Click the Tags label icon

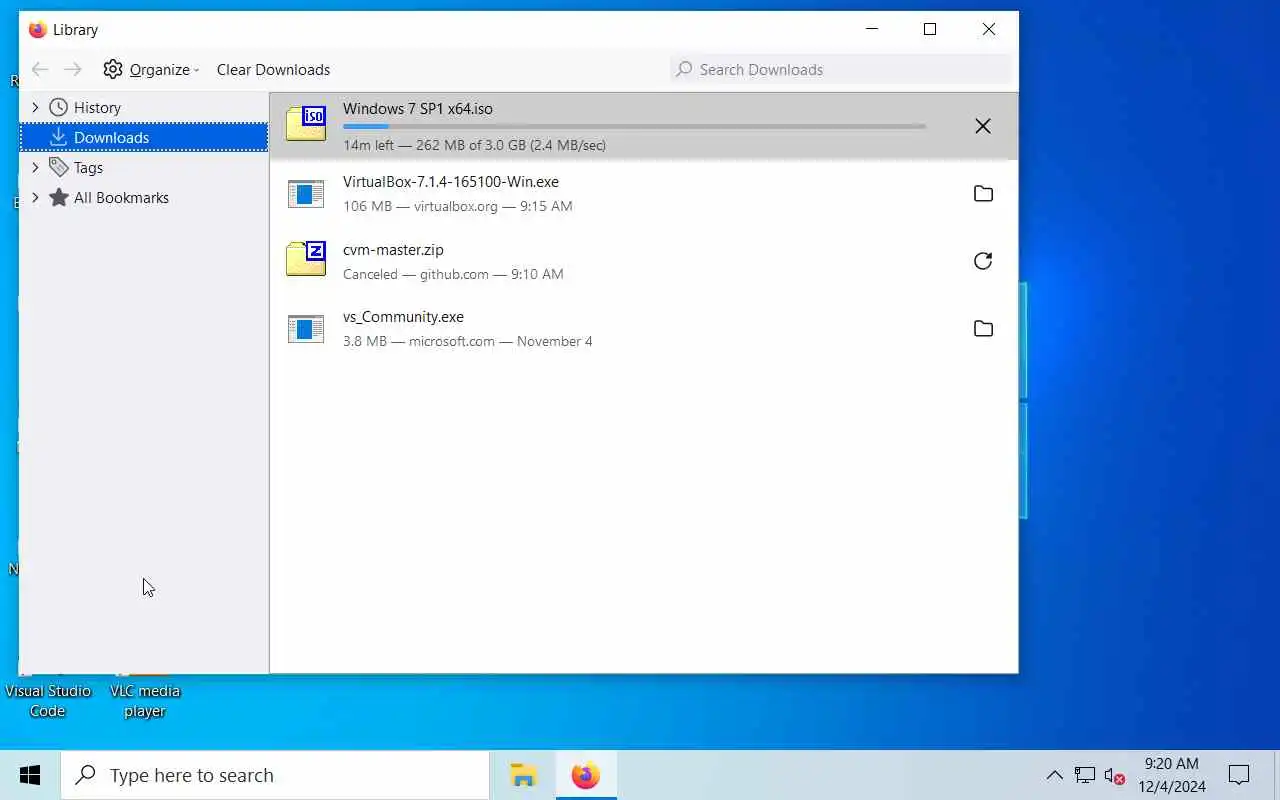tap(59, 167)
